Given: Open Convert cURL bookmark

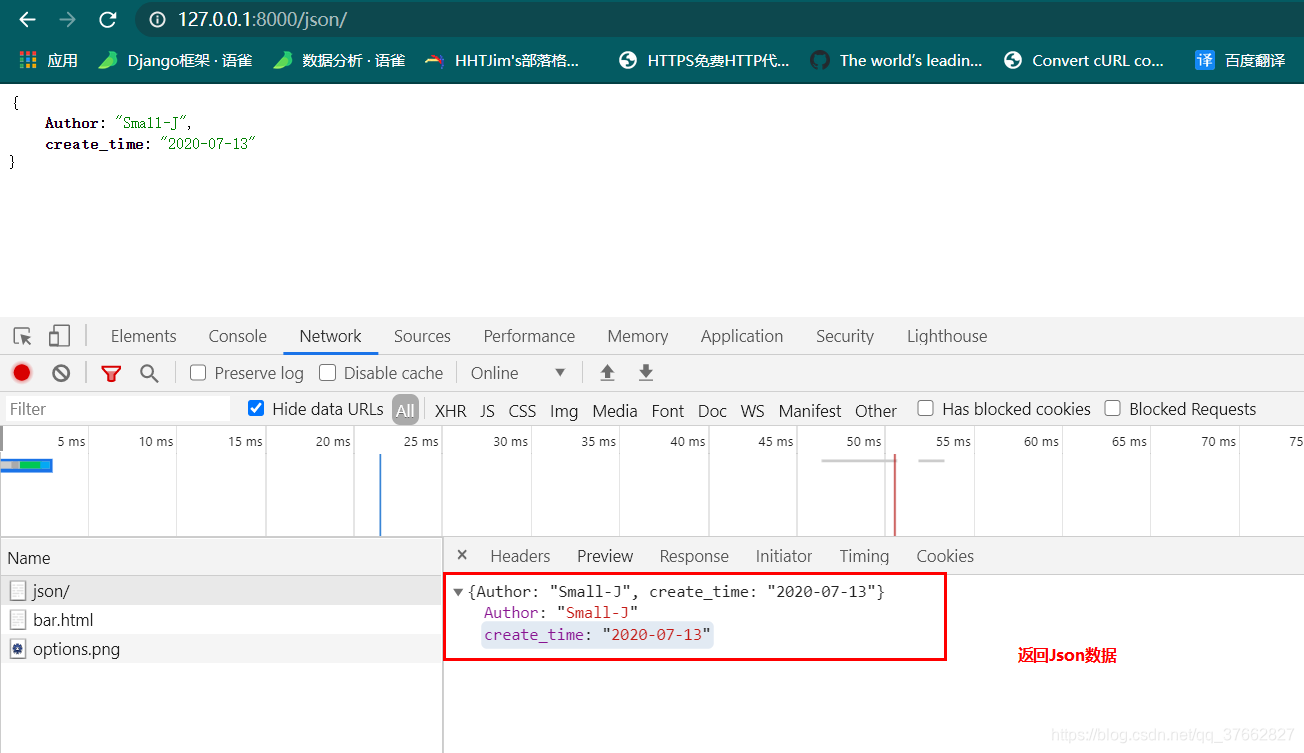Looking at the screenshot, I should click(1084, 60).
